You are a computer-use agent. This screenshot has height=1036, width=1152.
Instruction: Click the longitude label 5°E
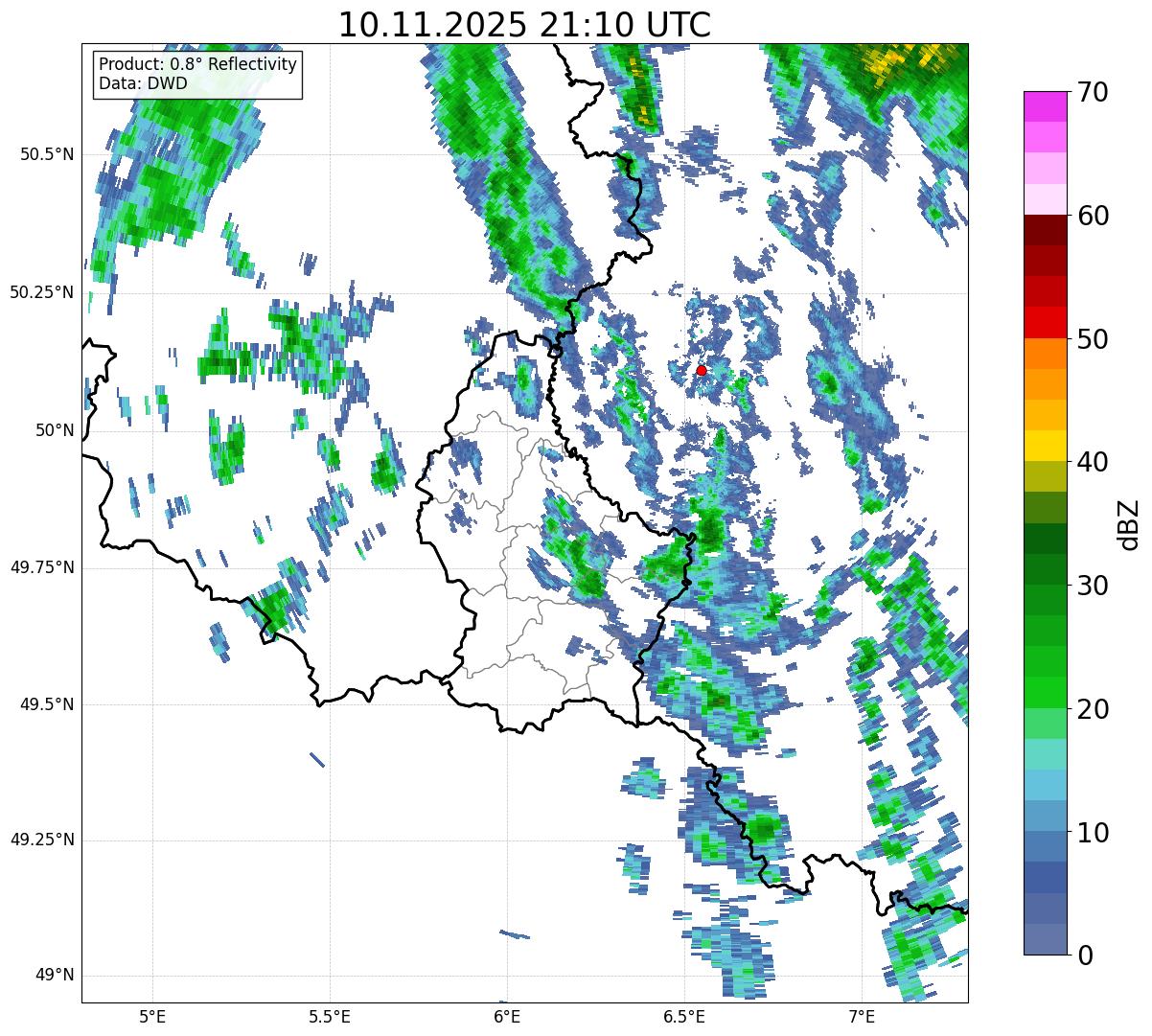[152, 1016]
